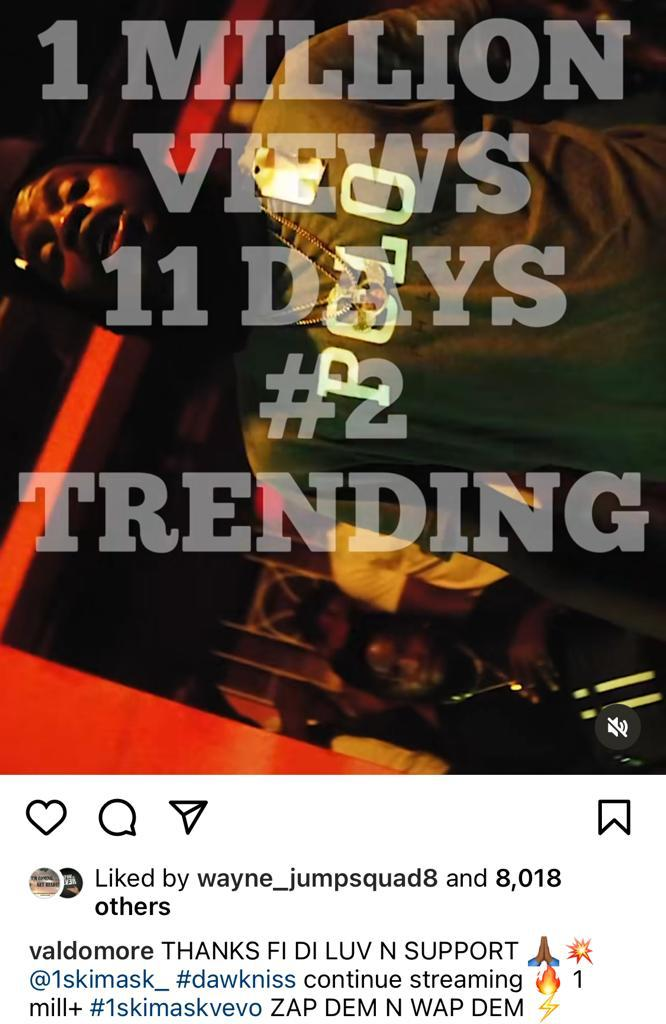Save post with the bookmark icon

[614, 817]
